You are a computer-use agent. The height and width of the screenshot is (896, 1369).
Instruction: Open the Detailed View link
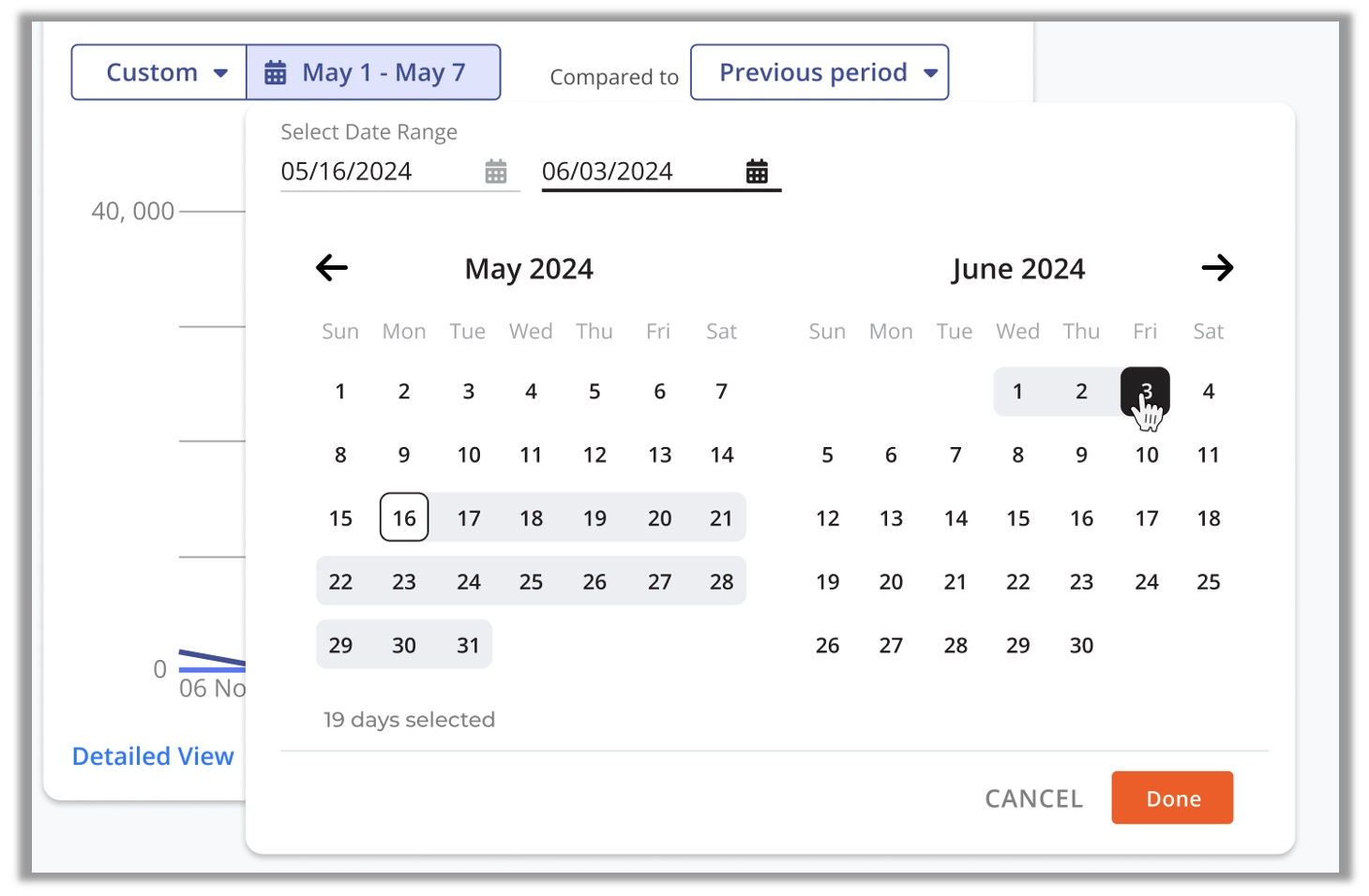tap(153, 756)
